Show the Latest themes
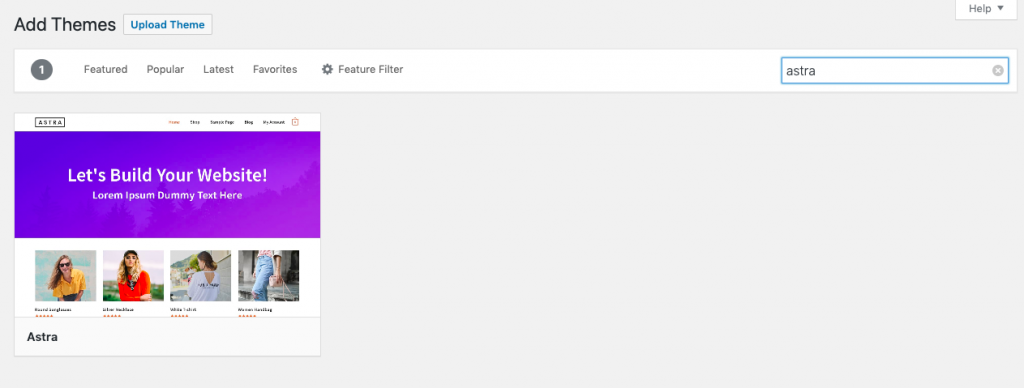1024x388 pixels. [218, 69]
